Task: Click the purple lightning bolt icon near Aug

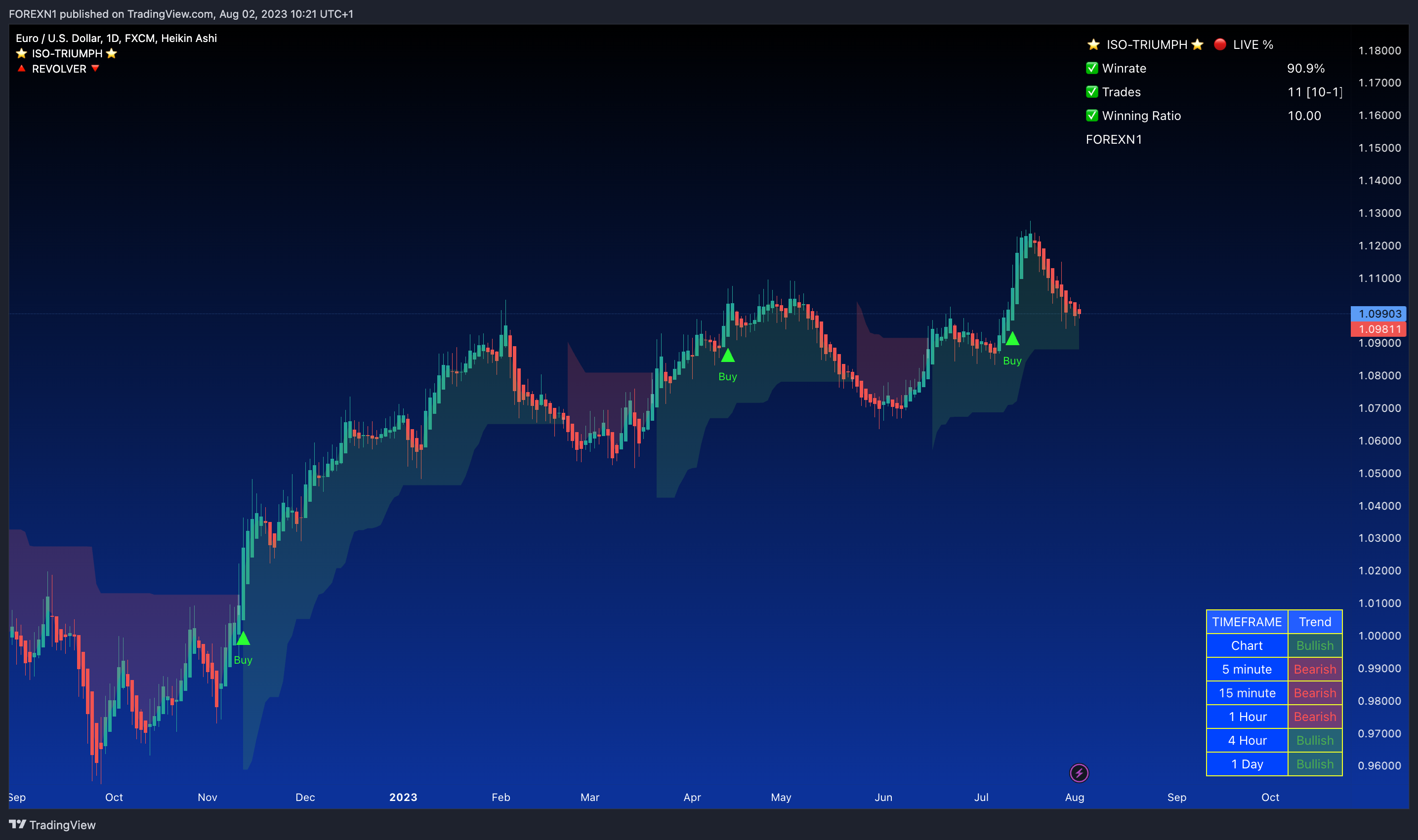Action: pyautogui.click(x=1079, y=773)
